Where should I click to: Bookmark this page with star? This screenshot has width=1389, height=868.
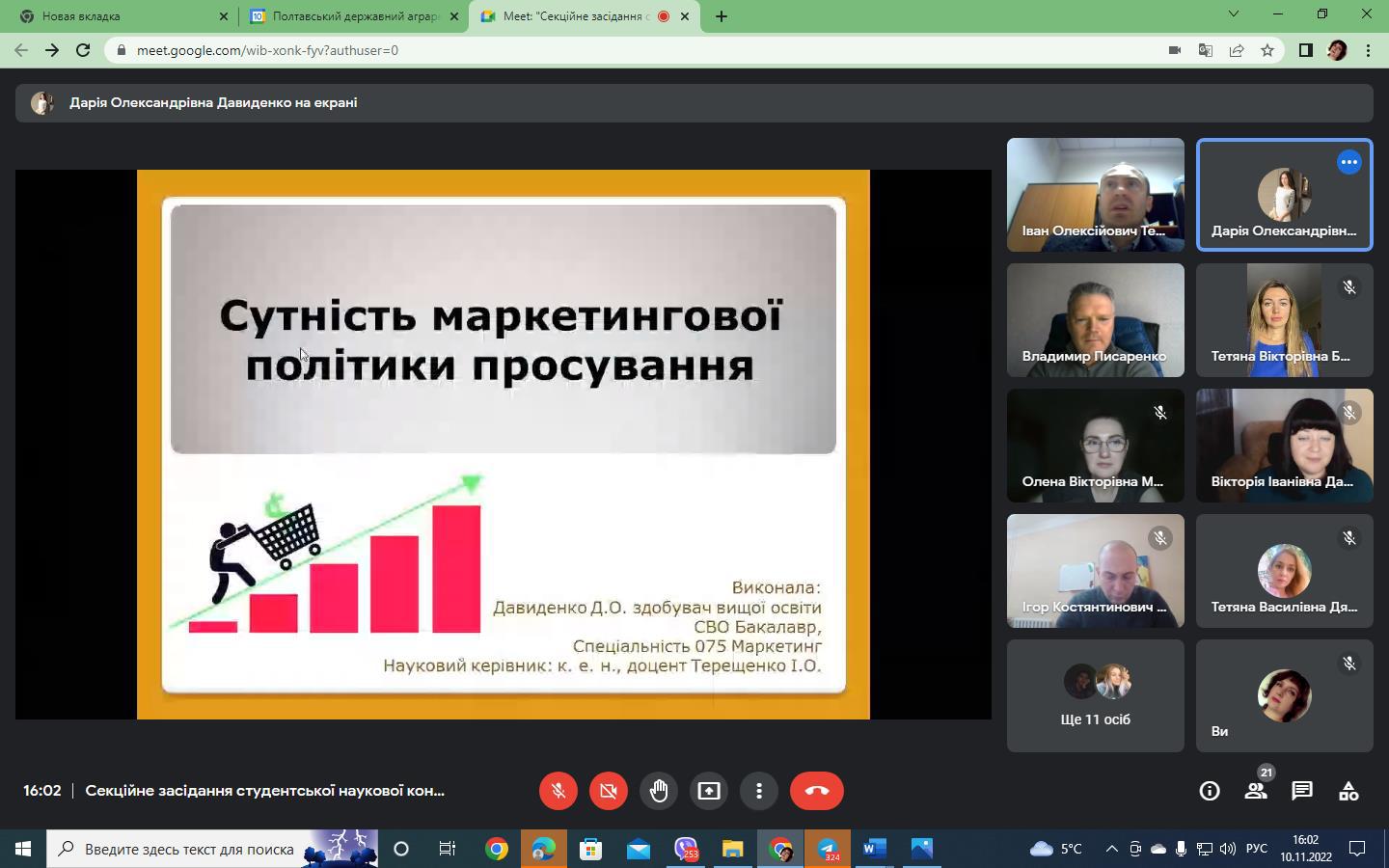click(1267, 50)
